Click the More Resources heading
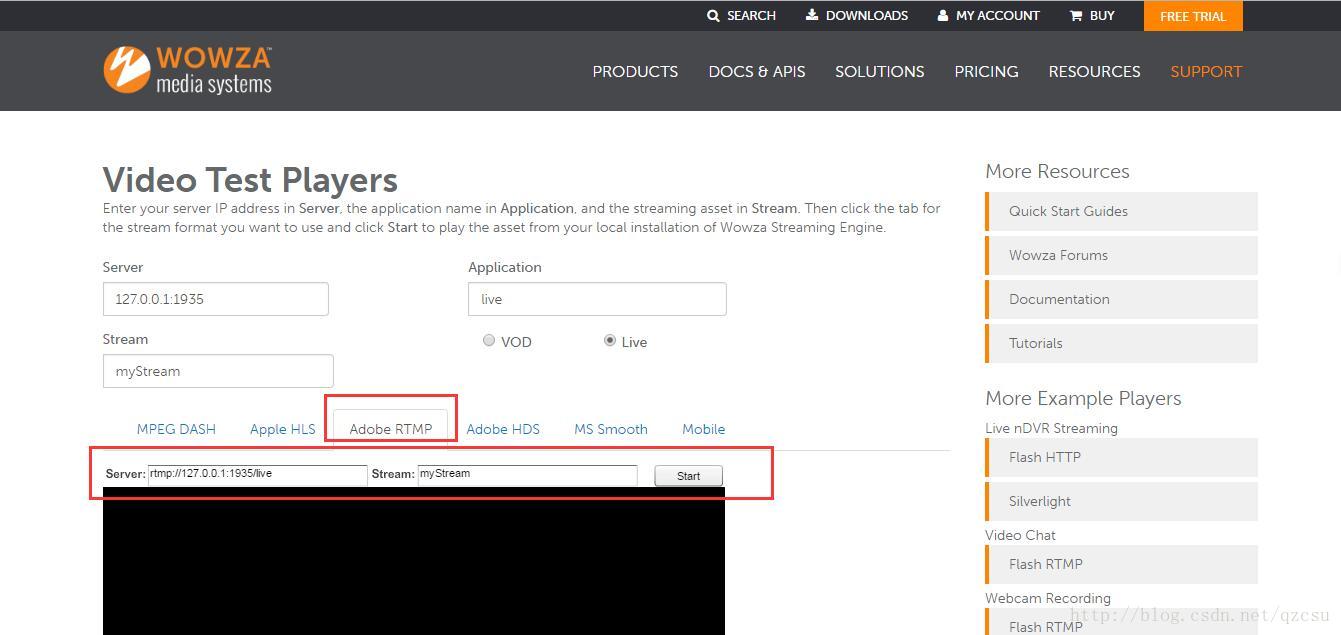The width and height of the screenshot is (1341, 635). pos(1057,171)
